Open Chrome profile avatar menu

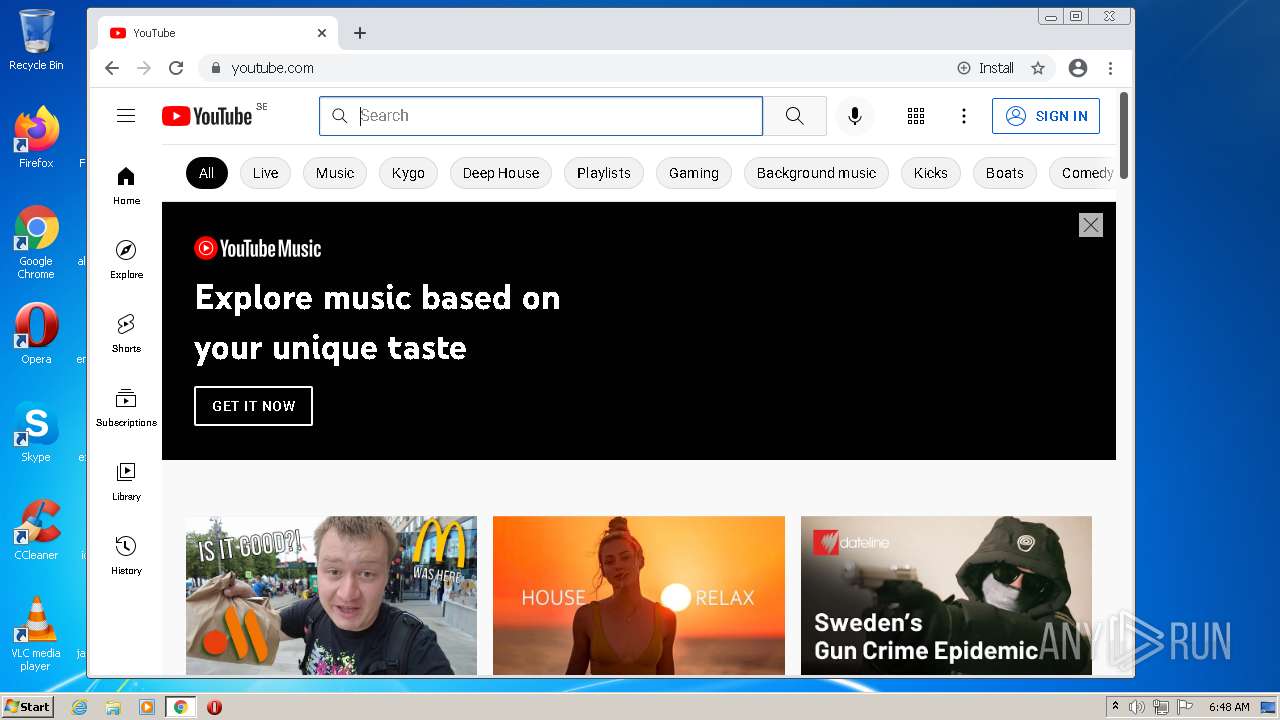(1078, 68)
